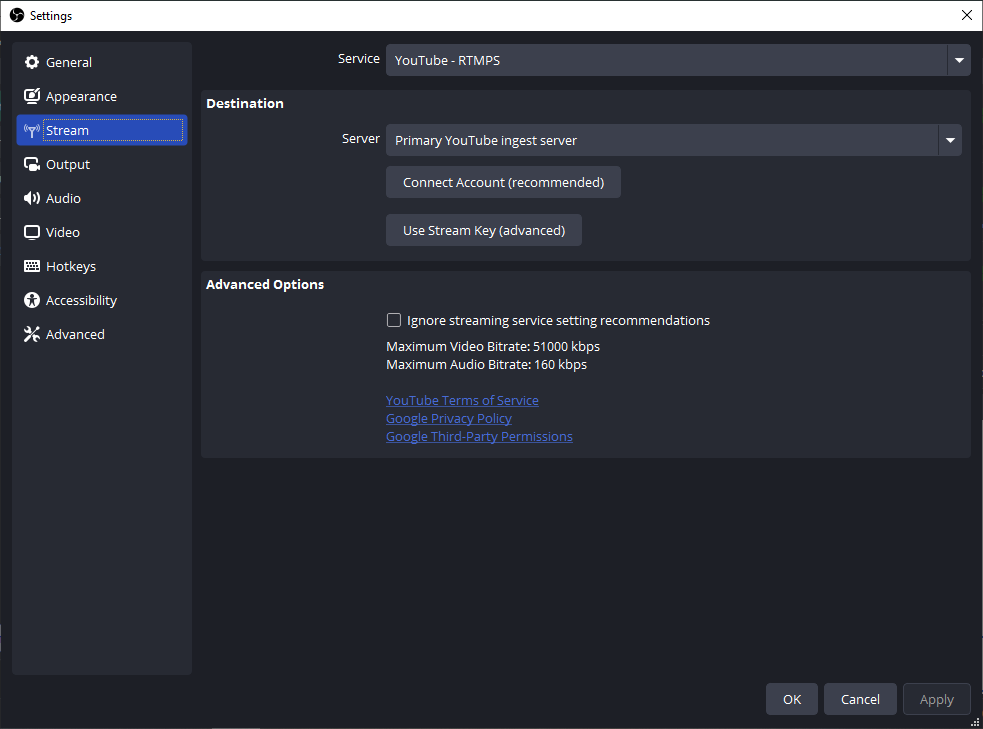Click the Apply button
The height and width of the screenshot is (729, 983).
937,699
